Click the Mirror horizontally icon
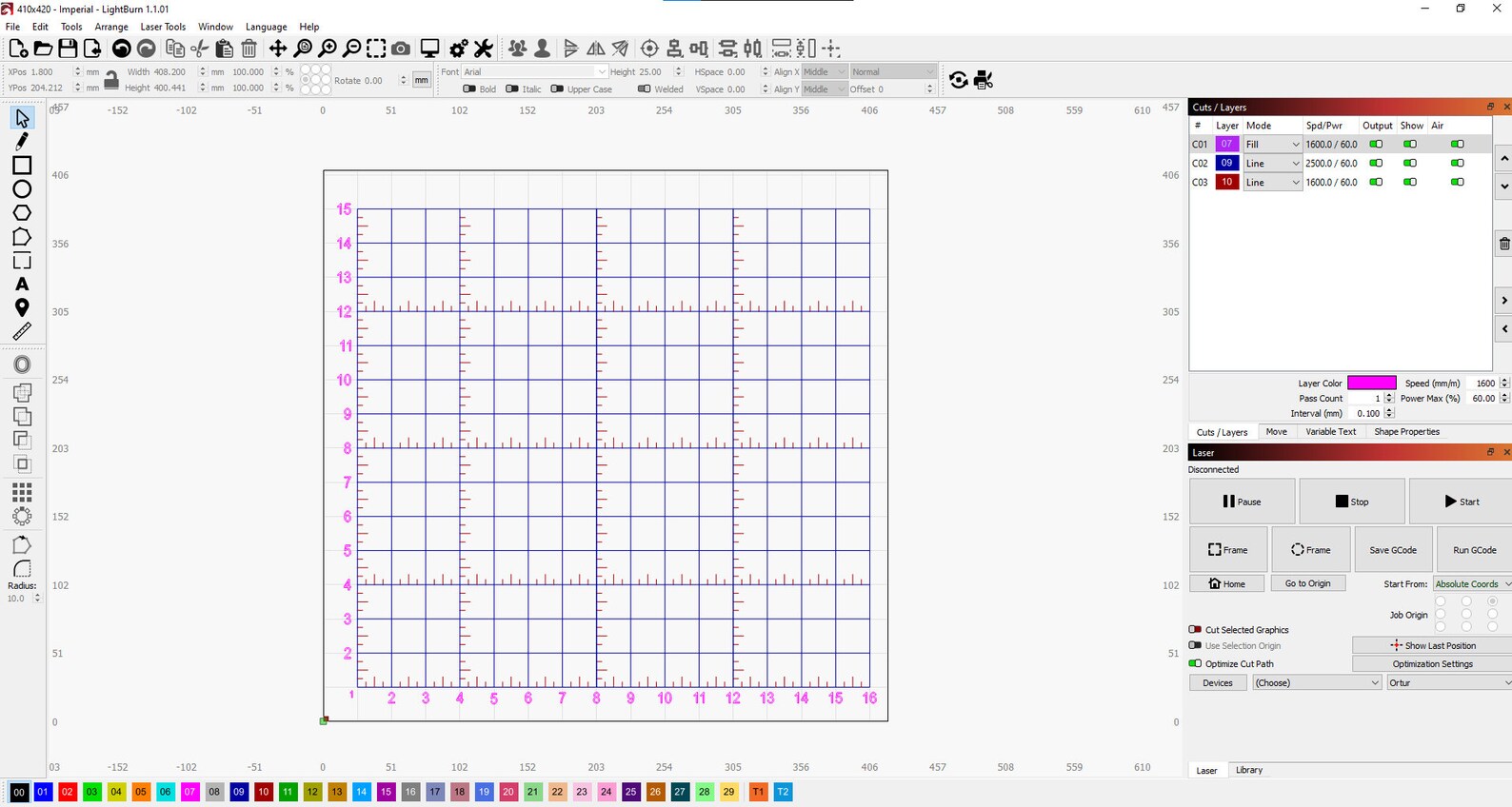Screen dimensions: 1512x807 [596, 49]
